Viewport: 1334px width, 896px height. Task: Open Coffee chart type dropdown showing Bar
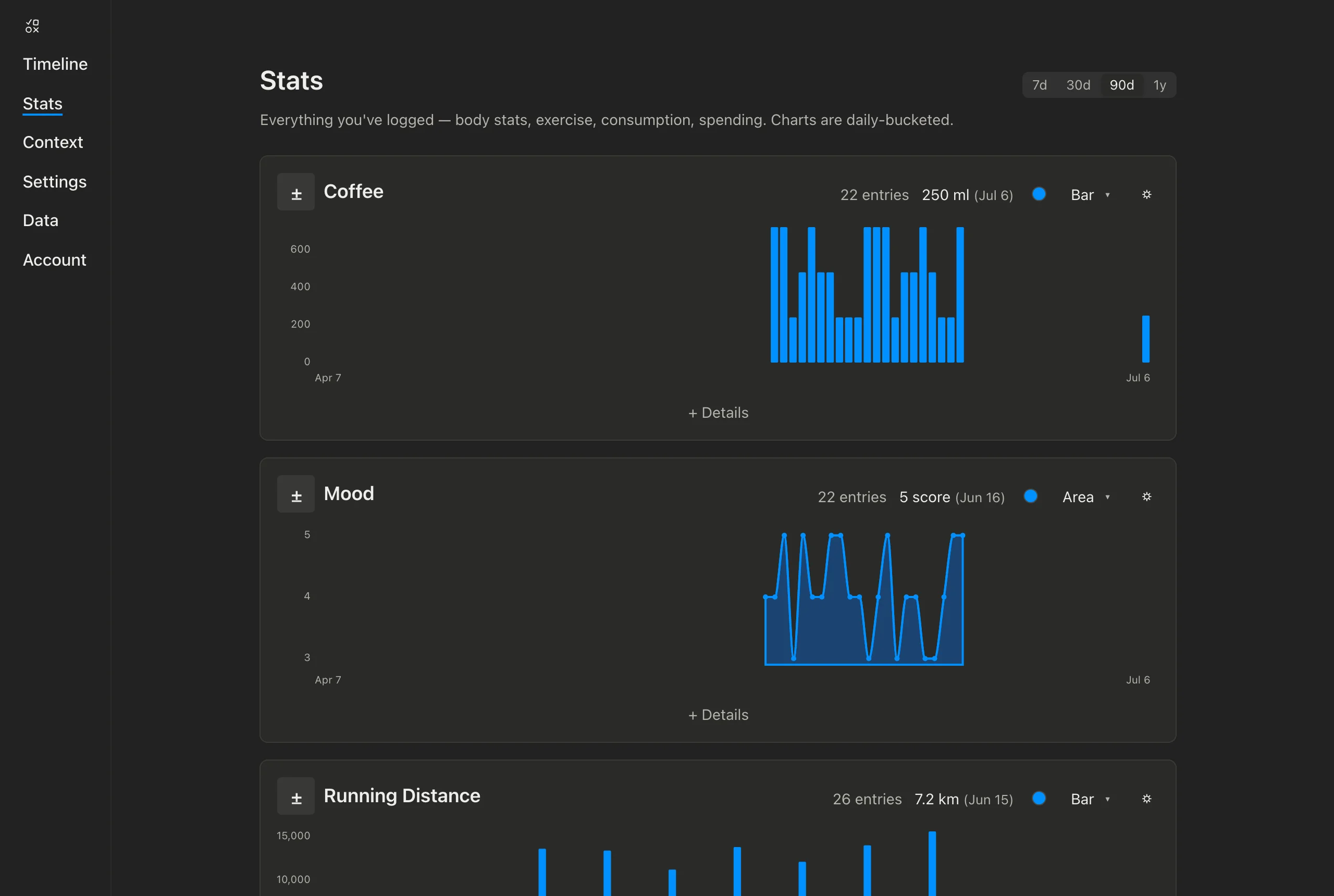click(1091, 195)
